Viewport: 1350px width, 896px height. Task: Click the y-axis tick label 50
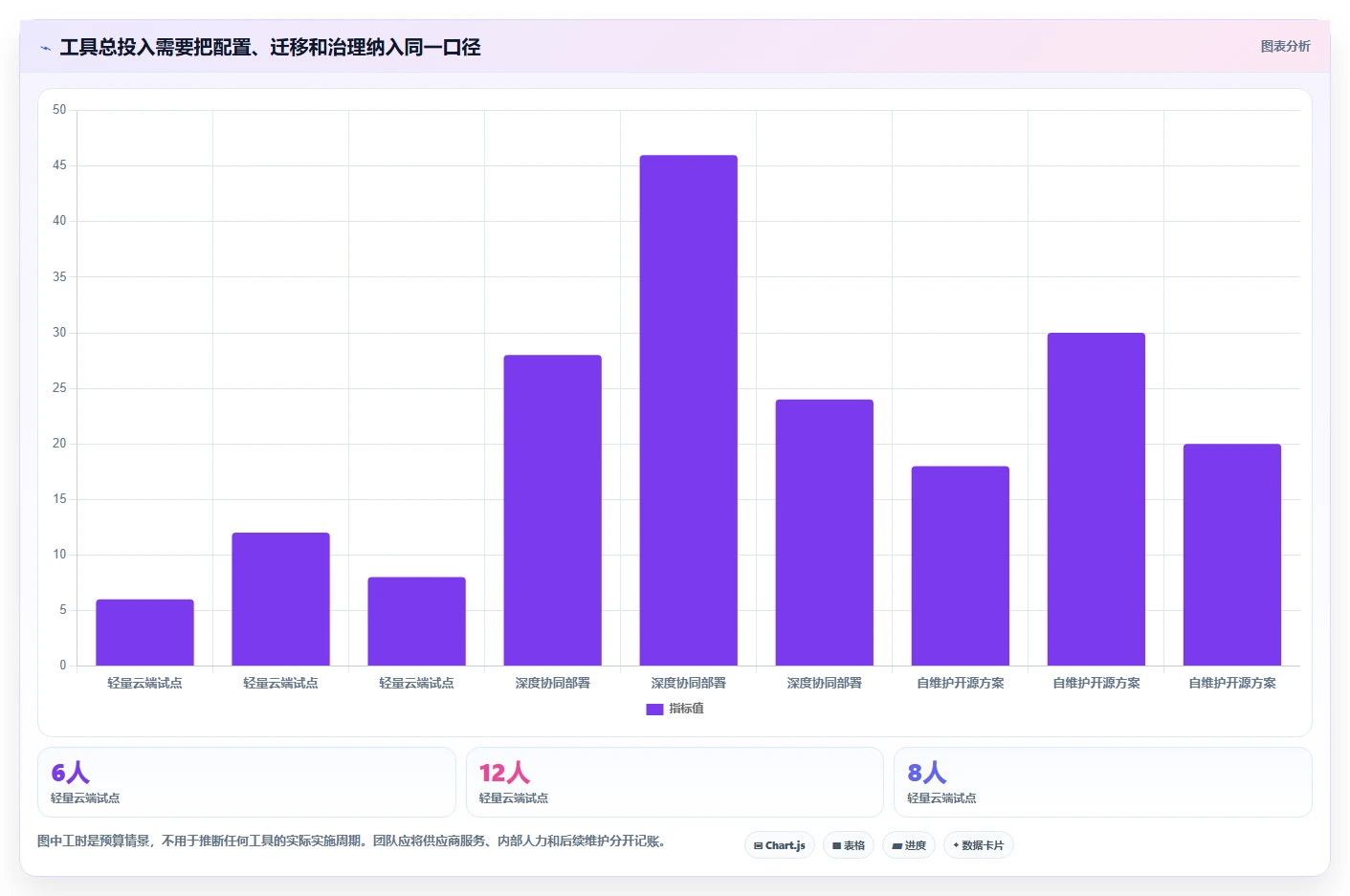pyautogui.click(x=59, y=110)
